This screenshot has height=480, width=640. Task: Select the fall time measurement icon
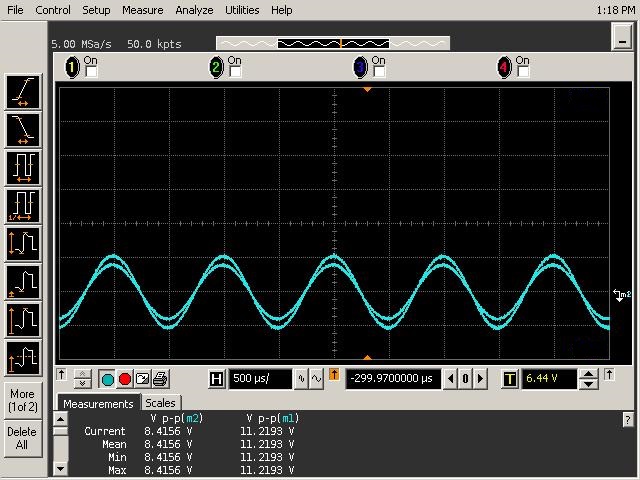tap(23, 129)
